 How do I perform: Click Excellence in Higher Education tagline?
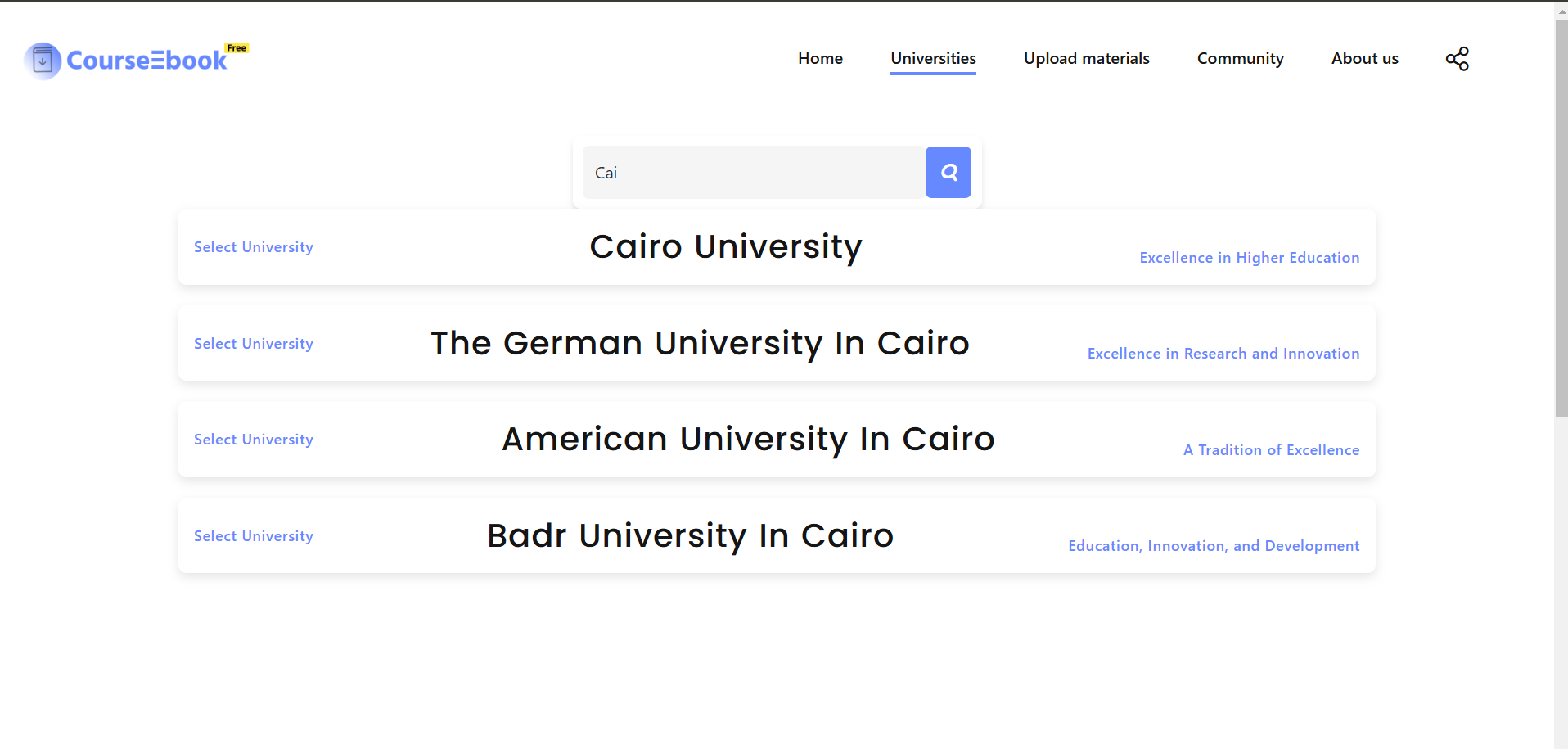(x=1249, y=258)
